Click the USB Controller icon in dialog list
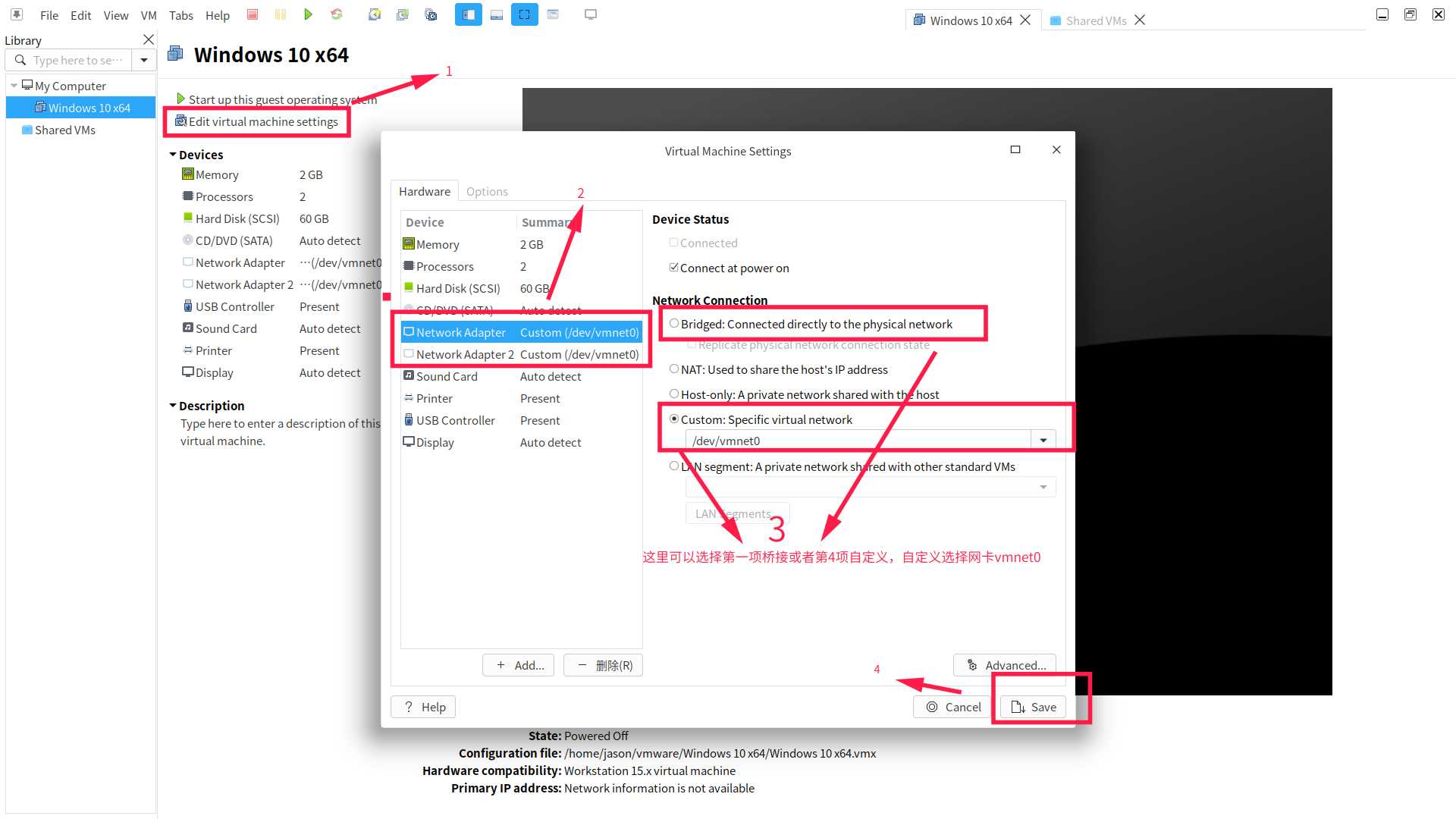Image resolution: width=1456 pixels, height=819 pixels. (409, 420)
